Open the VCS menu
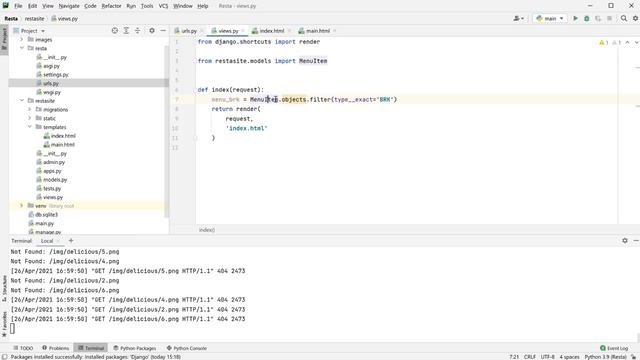Screen dimensions: 640x360 [x=163, y=6]
